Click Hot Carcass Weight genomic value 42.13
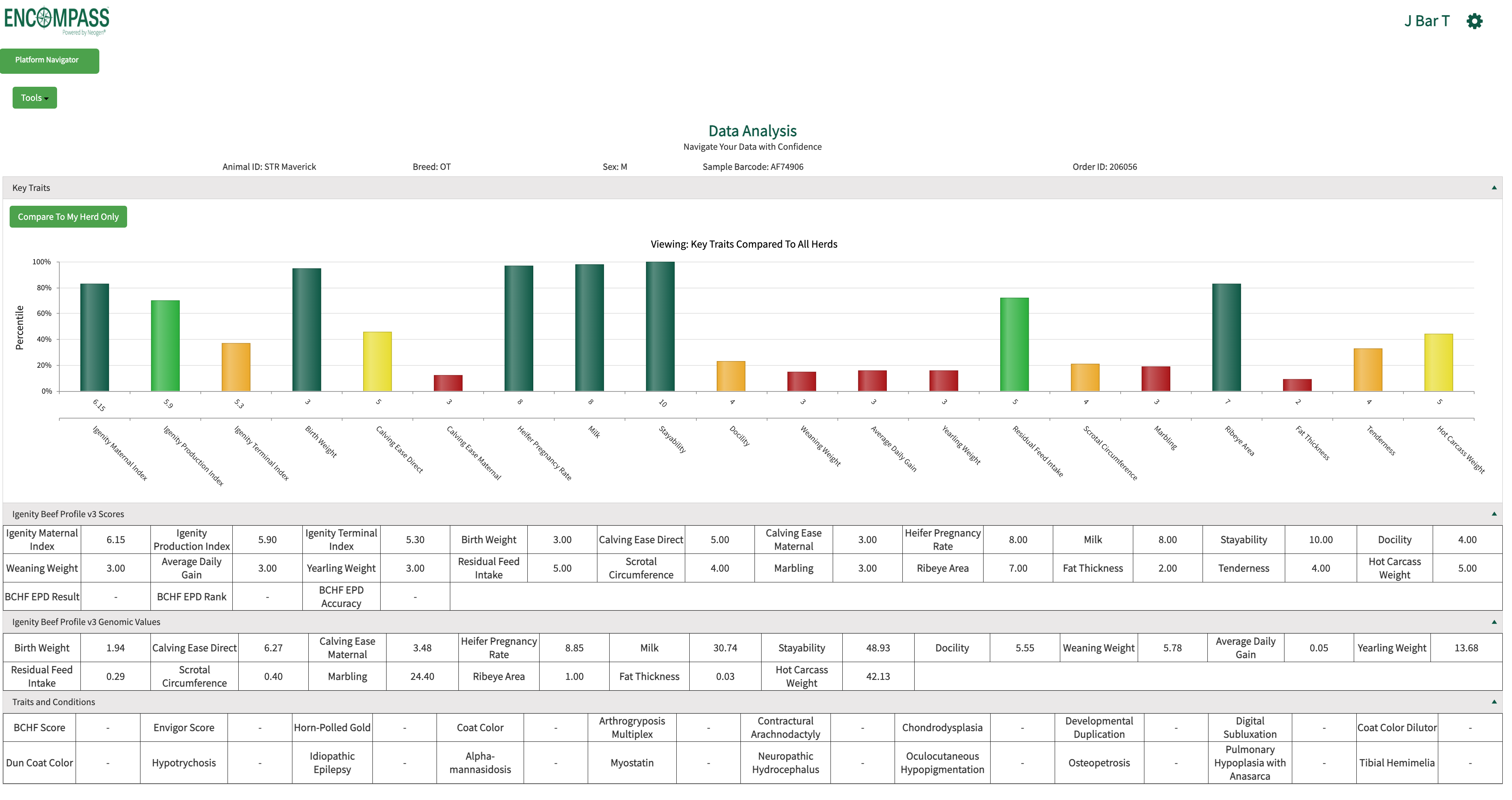The image size is (1512, 800). [878, 676]
